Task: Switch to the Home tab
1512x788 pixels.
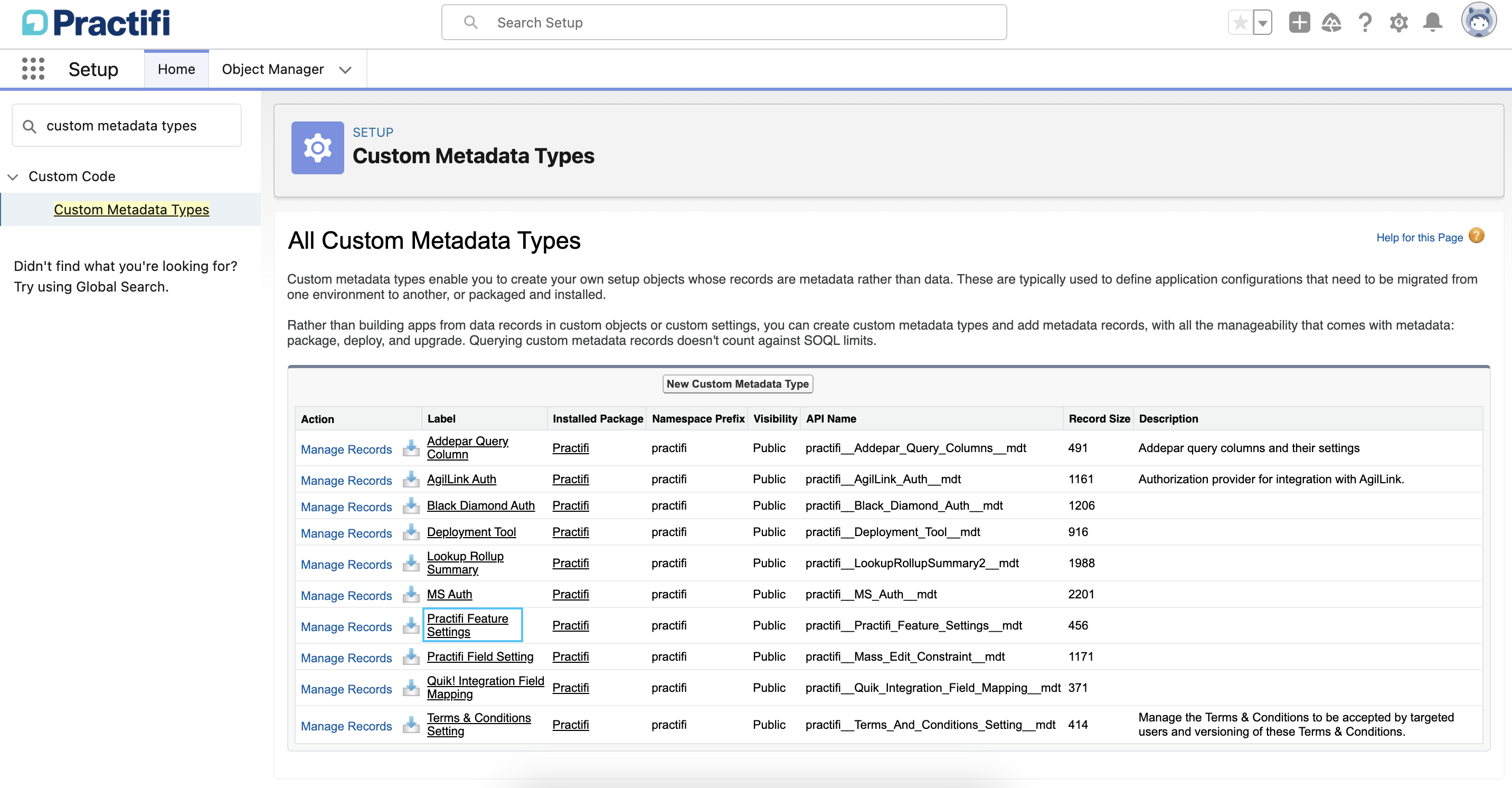Action: coord(176,69)
